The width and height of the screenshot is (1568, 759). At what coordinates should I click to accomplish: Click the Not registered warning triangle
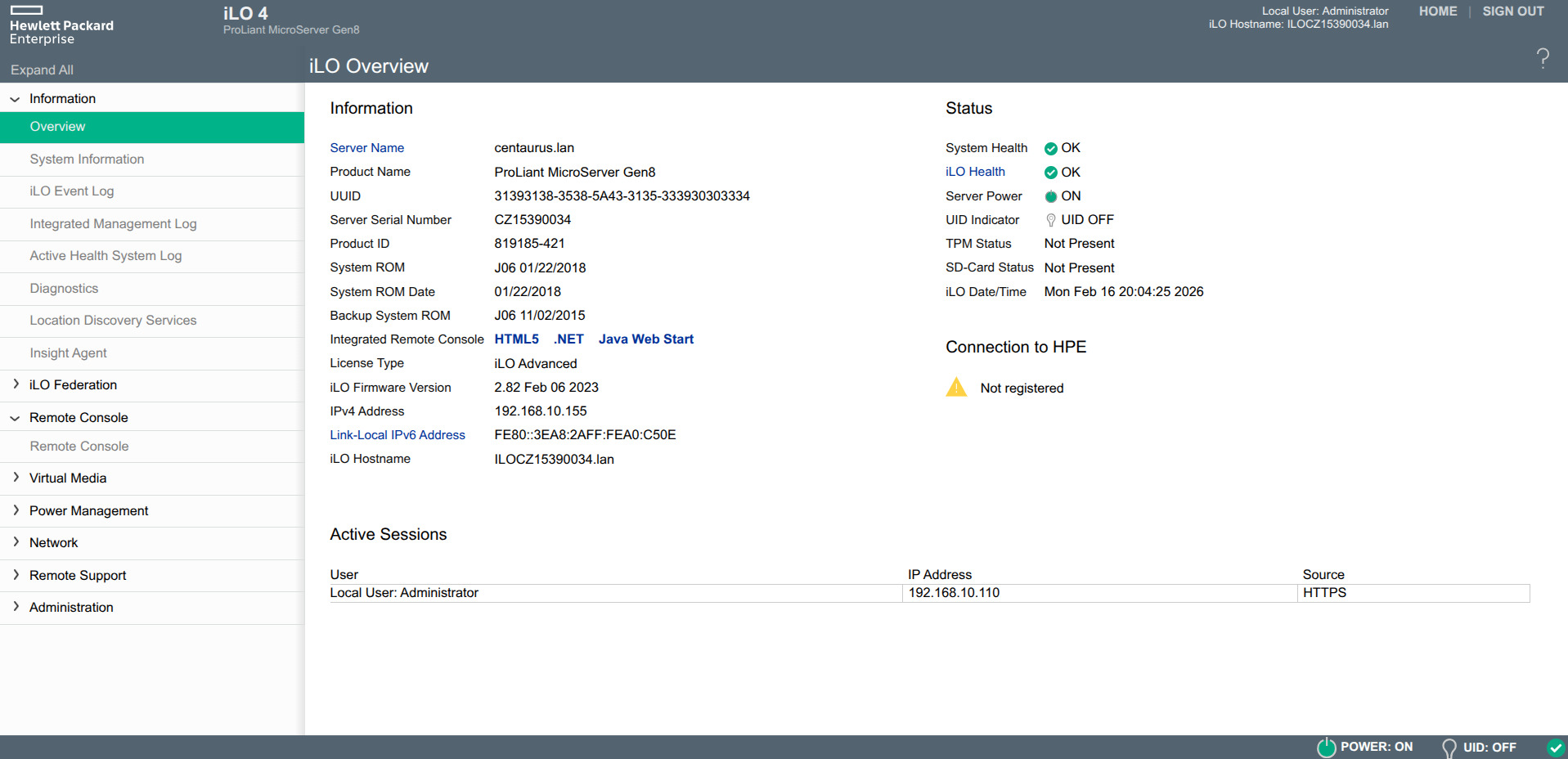click(956, 388)
